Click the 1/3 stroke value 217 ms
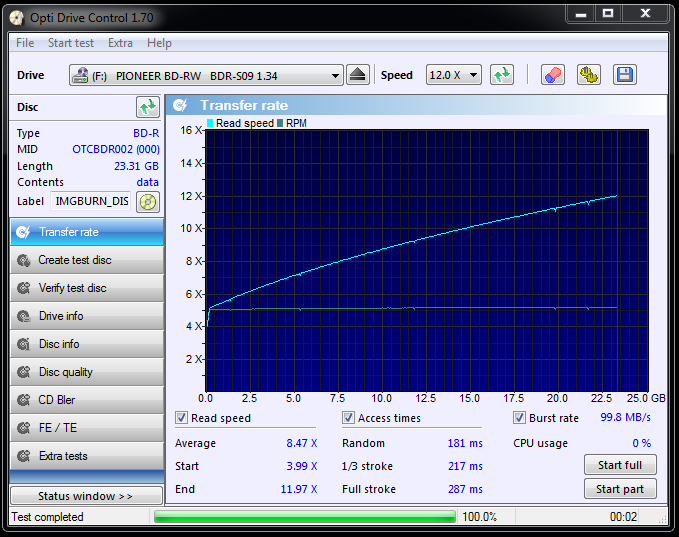Image resolution: width=679 pixels, height=537 pixels. click(466, 466)
